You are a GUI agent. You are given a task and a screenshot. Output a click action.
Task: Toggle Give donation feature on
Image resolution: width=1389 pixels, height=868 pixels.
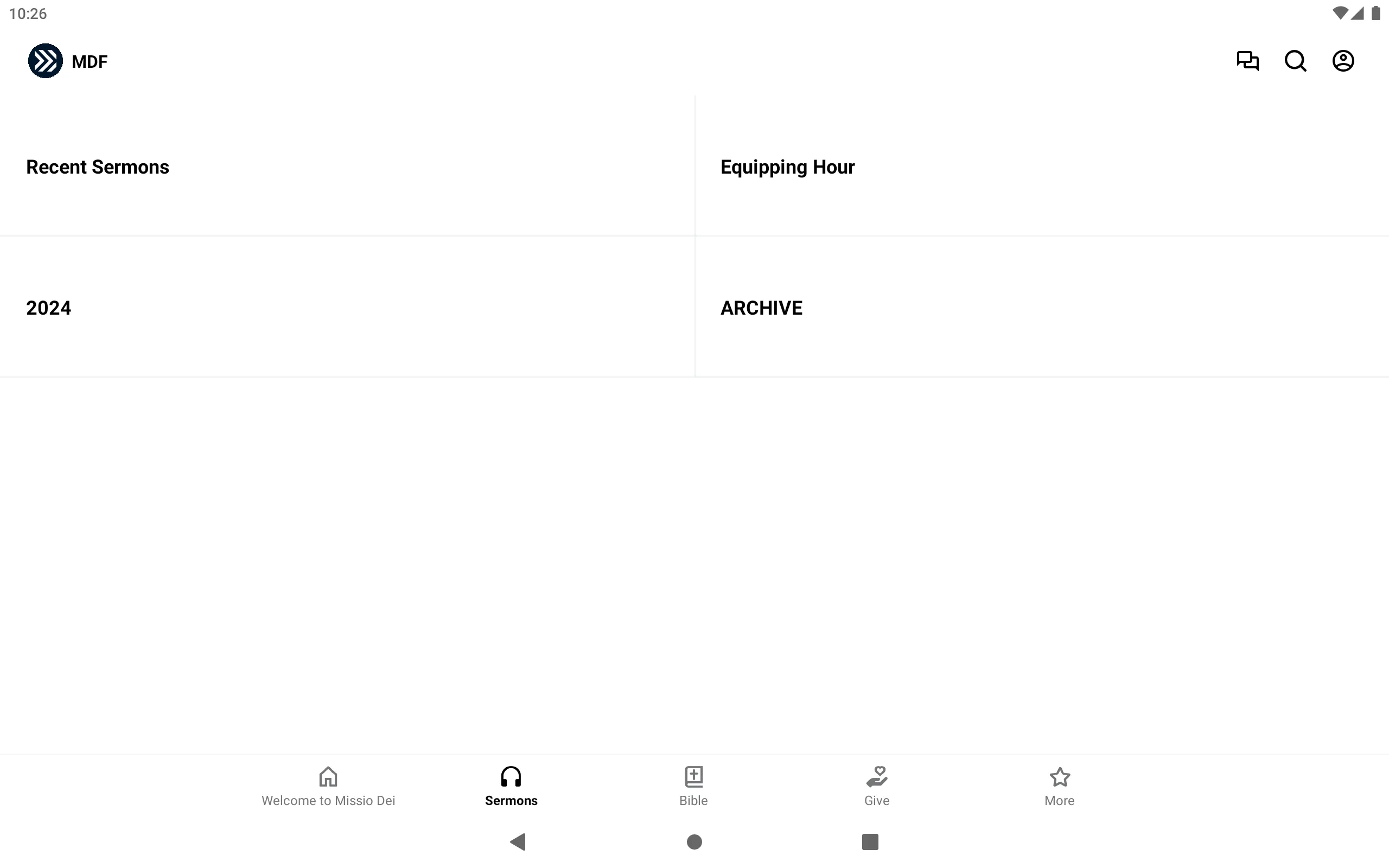pos(876,786)
